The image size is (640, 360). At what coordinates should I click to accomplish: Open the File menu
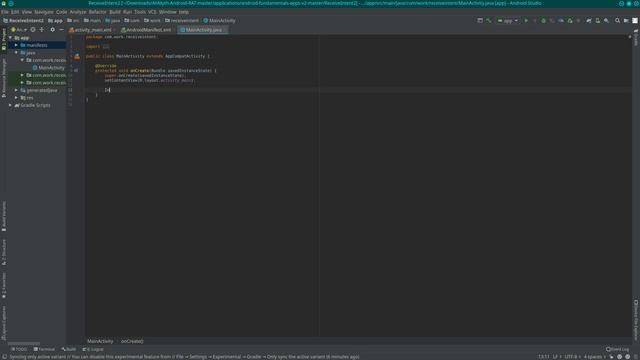pos(5,12)
